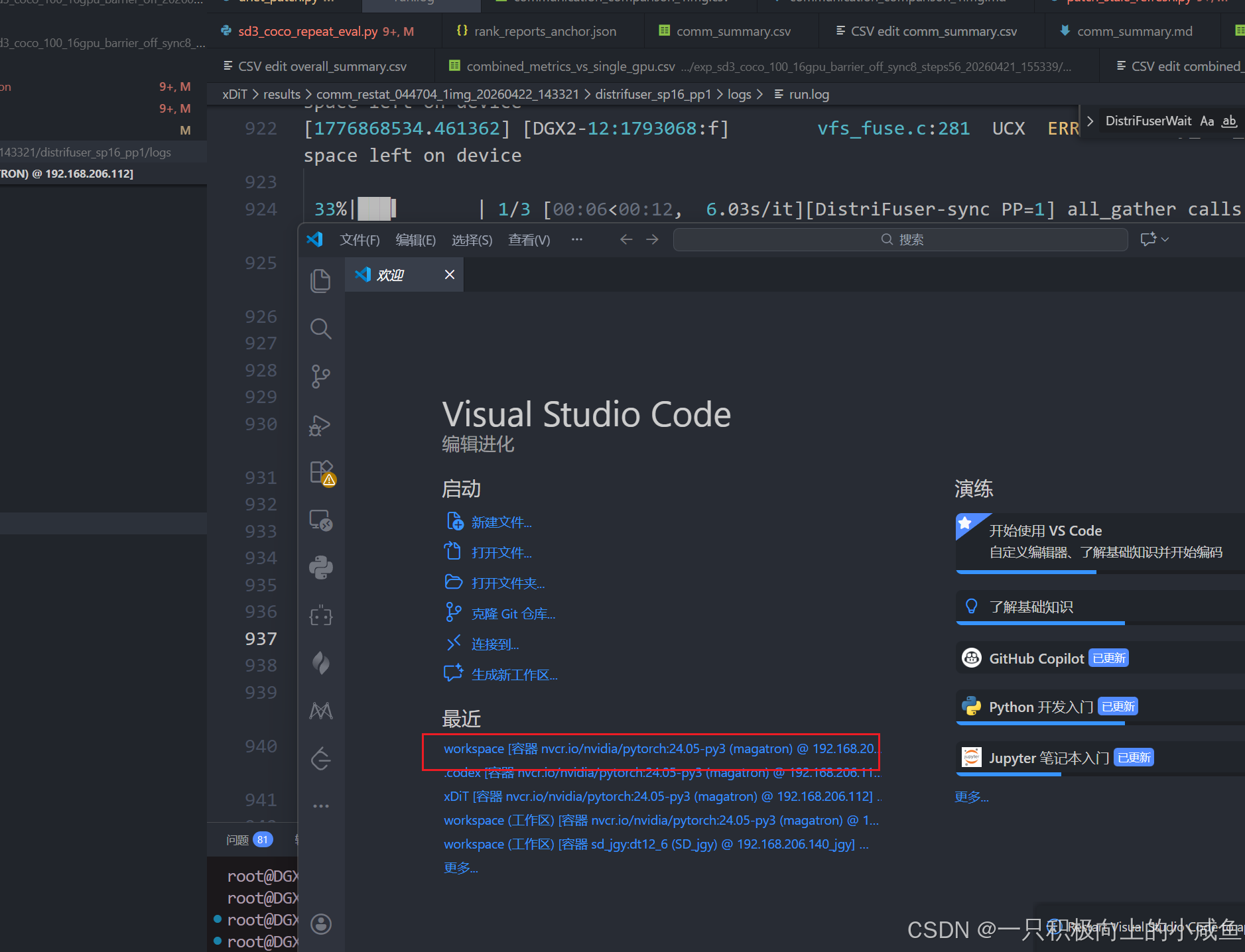Open the 选择(S) menu
This screenshot has width=1245, height=952.
pyautogui.click(x=472, y=240)
